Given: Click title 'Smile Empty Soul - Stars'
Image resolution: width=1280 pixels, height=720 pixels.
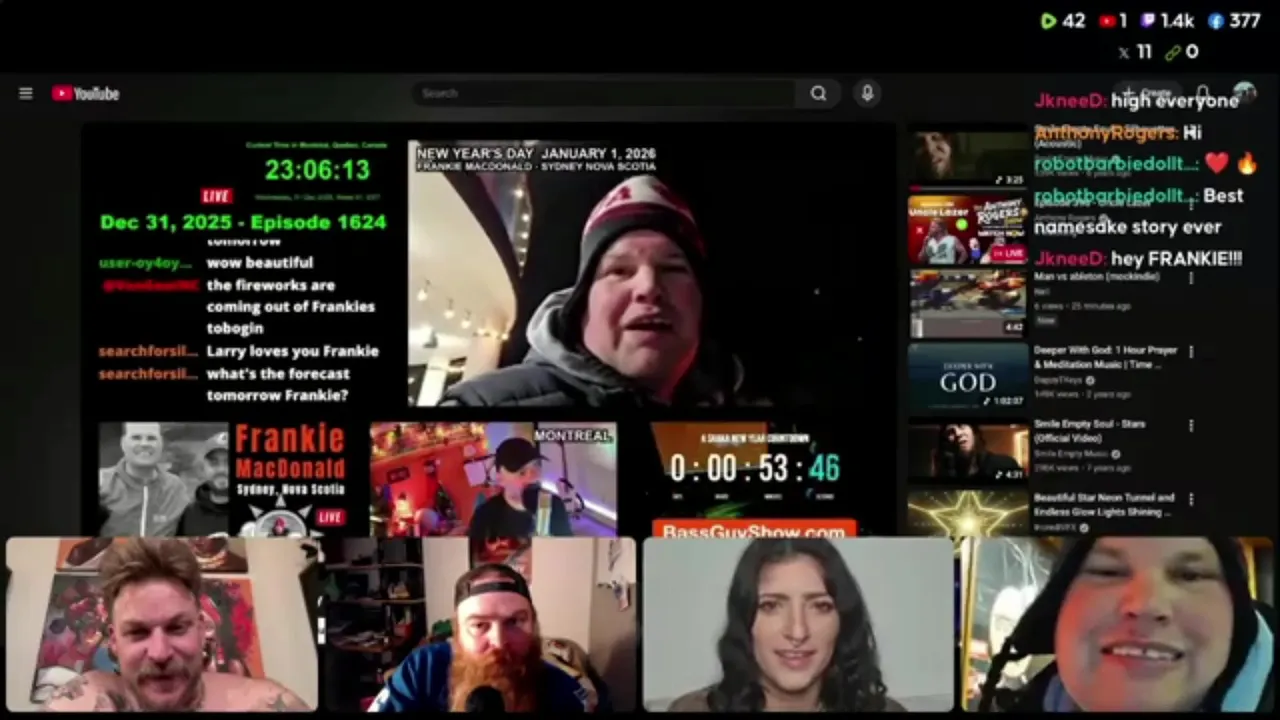Looking at the screenshot, I should [1089, 424].
